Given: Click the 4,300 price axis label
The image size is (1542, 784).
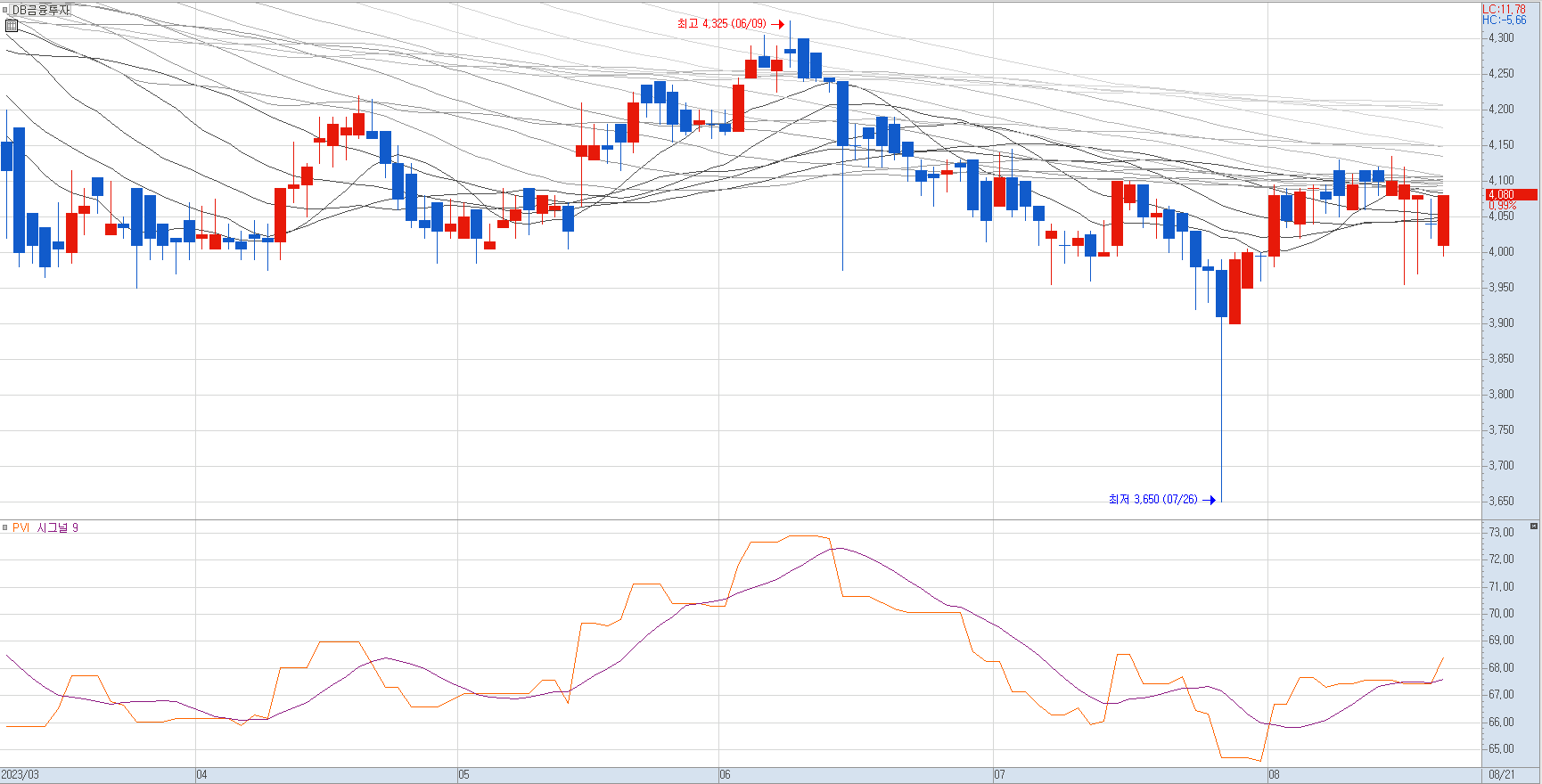Looking at the screenshot, I should [x=1501, y=38].
